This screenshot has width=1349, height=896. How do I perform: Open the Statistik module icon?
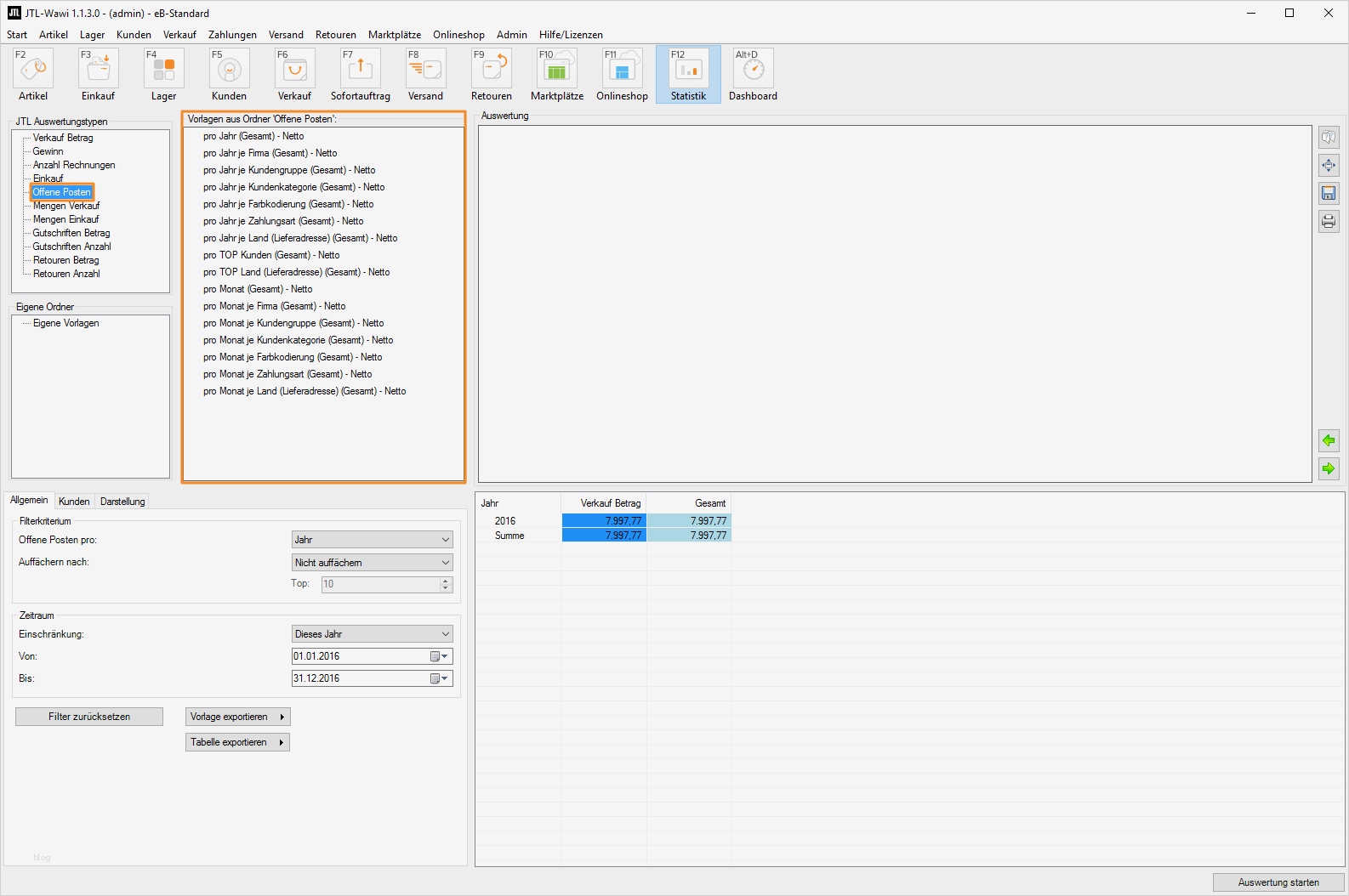pos(689,69)
